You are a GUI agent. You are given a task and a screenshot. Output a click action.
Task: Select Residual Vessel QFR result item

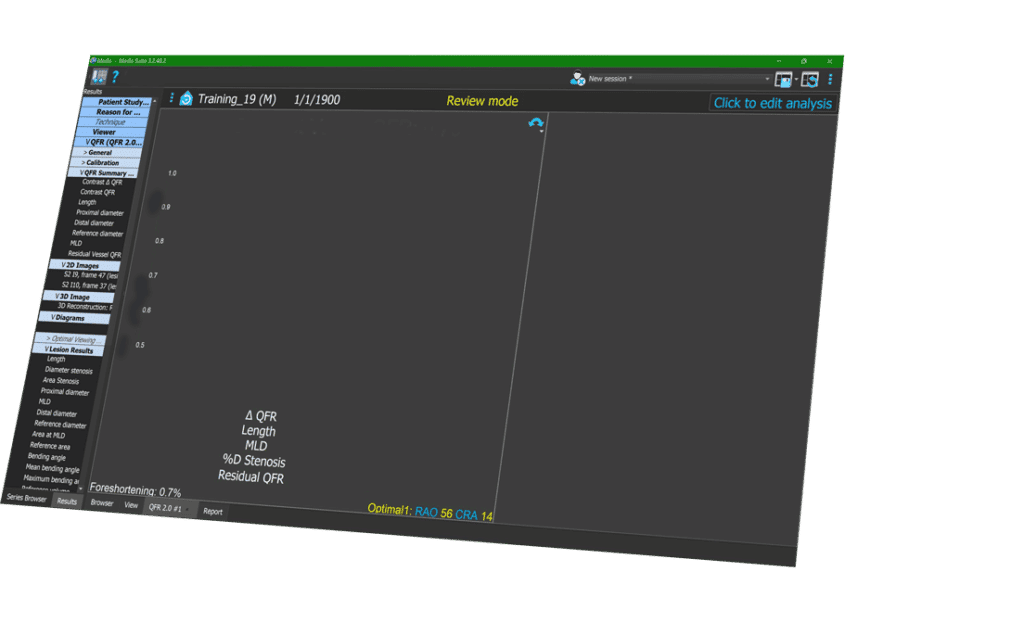[x=94, y=254]
